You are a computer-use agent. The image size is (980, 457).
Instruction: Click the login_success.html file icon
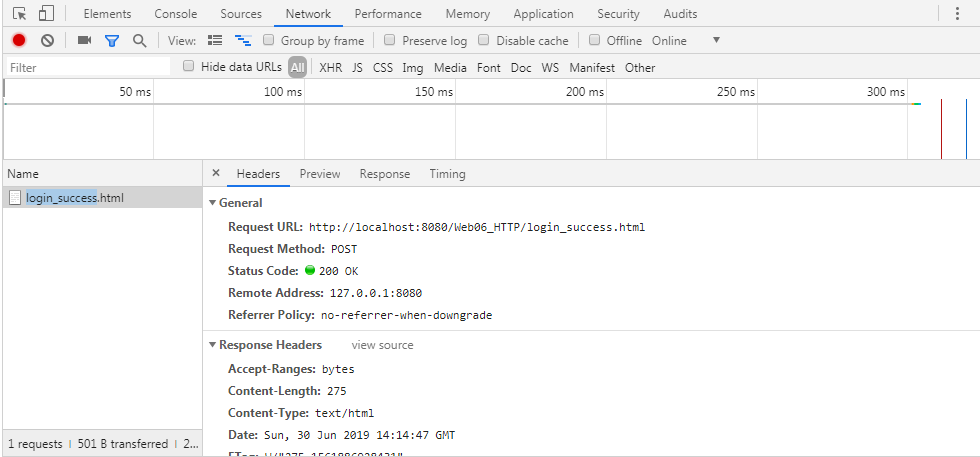[x=16, y=198]
